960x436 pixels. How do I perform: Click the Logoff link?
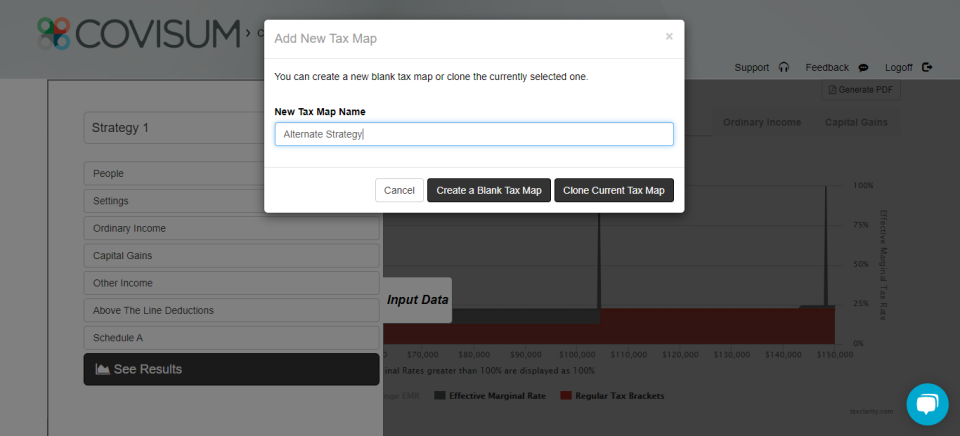(899, 67)
